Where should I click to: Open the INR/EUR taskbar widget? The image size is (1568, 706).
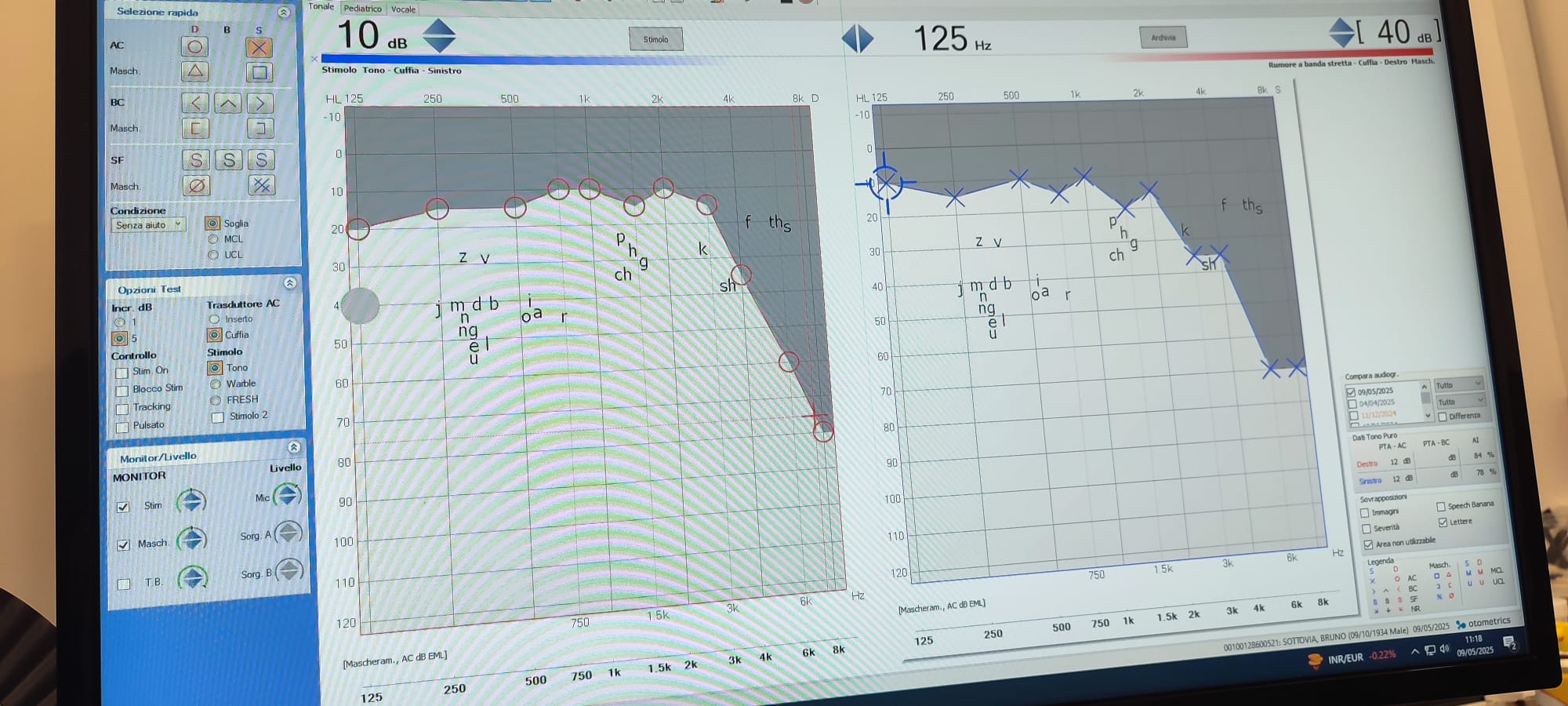[x=1352, y=657]
